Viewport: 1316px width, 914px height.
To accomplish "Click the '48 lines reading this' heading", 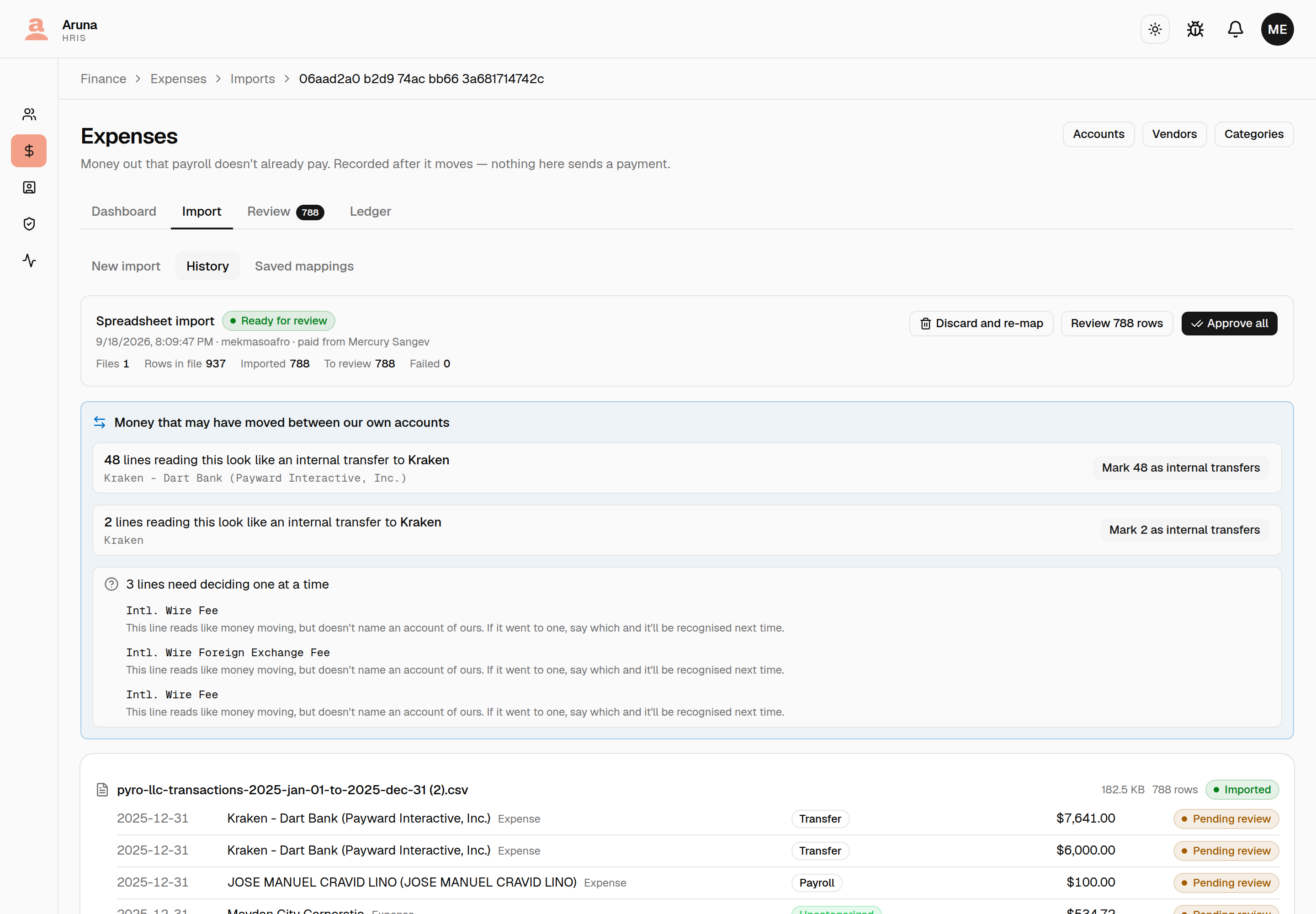I will tap(276, 460).
